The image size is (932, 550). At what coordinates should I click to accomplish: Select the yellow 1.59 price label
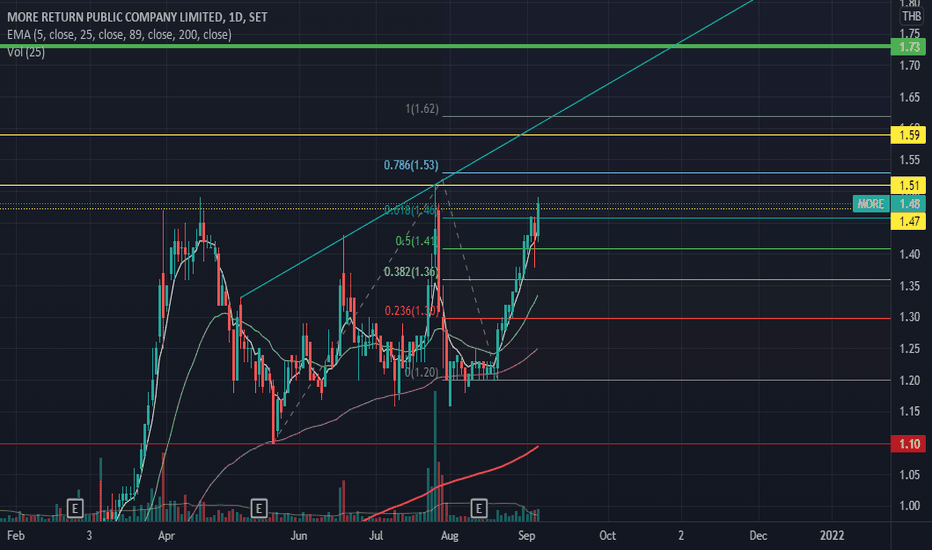tap(909, 135)
